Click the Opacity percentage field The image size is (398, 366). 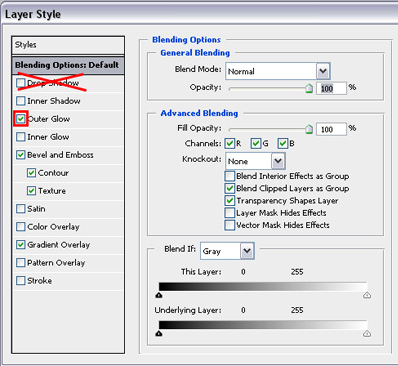[331, 88]
